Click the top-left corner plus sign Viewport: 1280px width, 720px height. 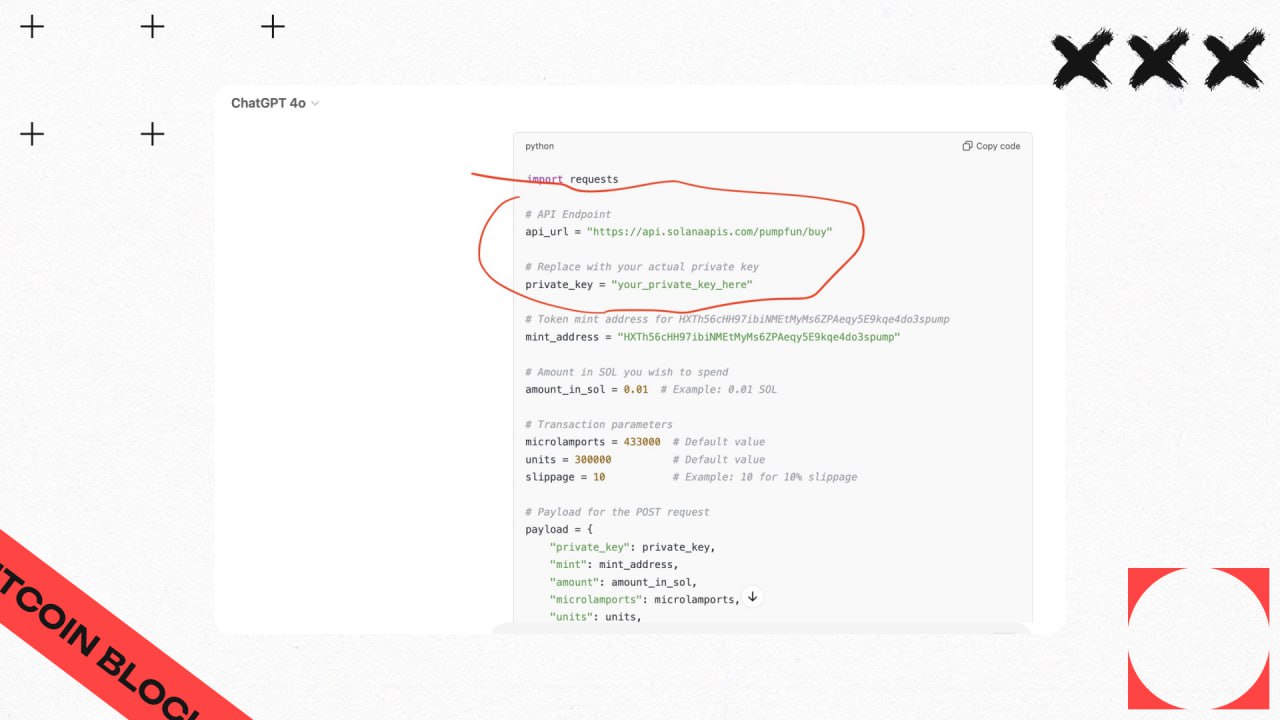[x=32, y=27]
